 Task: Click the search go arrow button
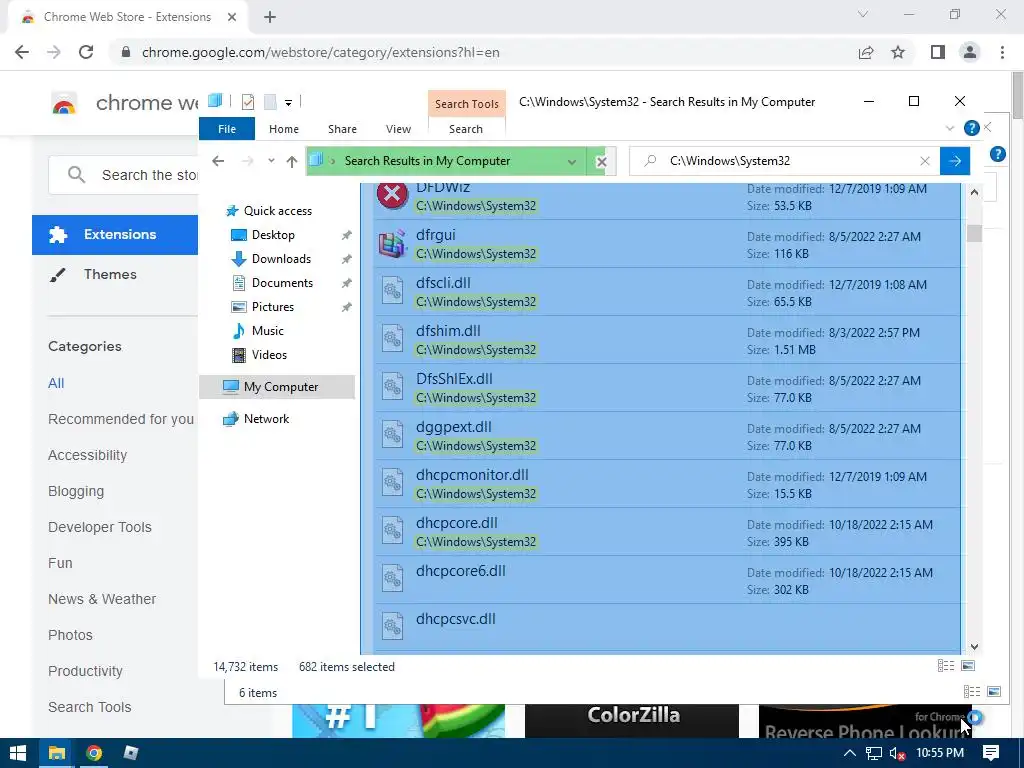pyautogui.click(x=955, y=161)
